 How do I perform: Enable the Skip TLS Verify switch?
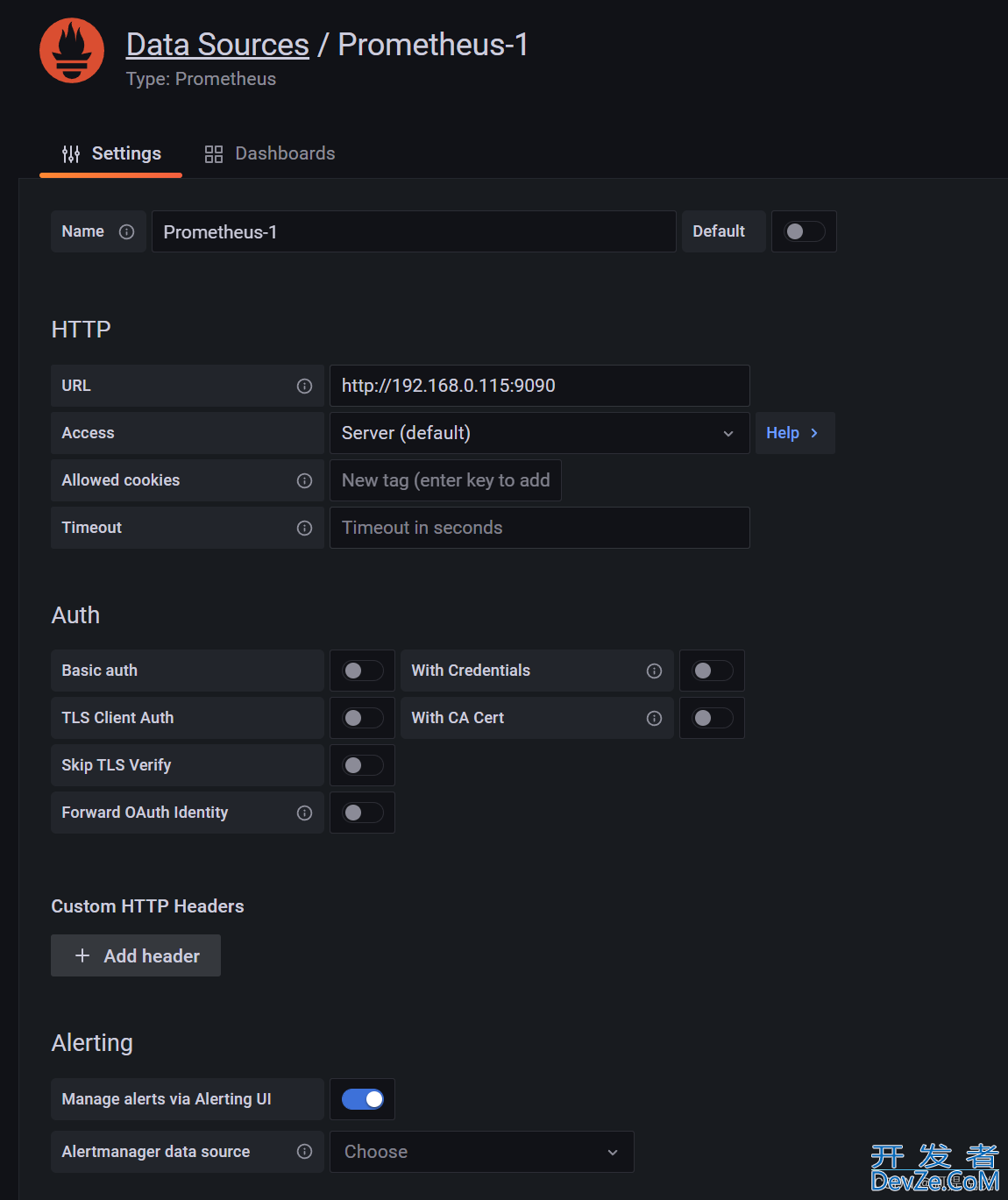pos(362,765)
